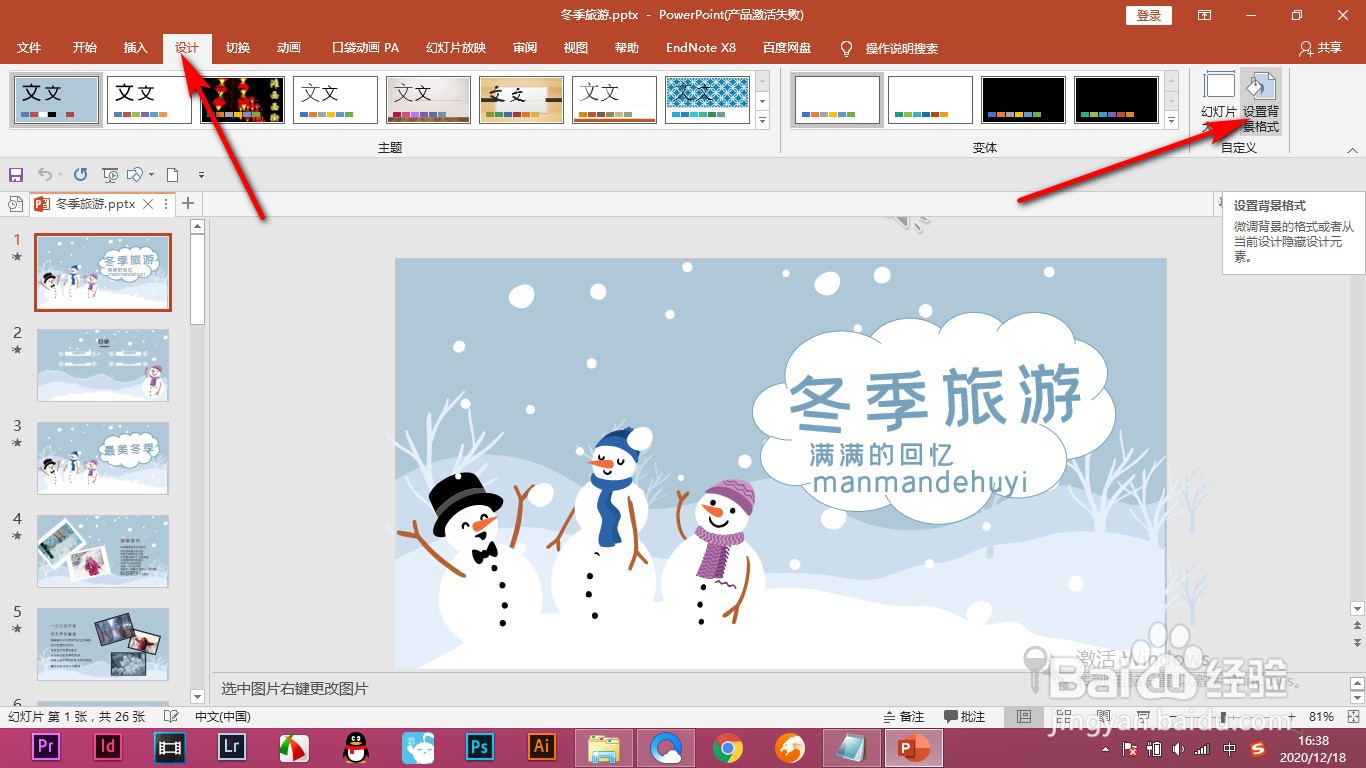Select the first white variant thumbnail
1366x768 pixels.
tap(838, 100)
